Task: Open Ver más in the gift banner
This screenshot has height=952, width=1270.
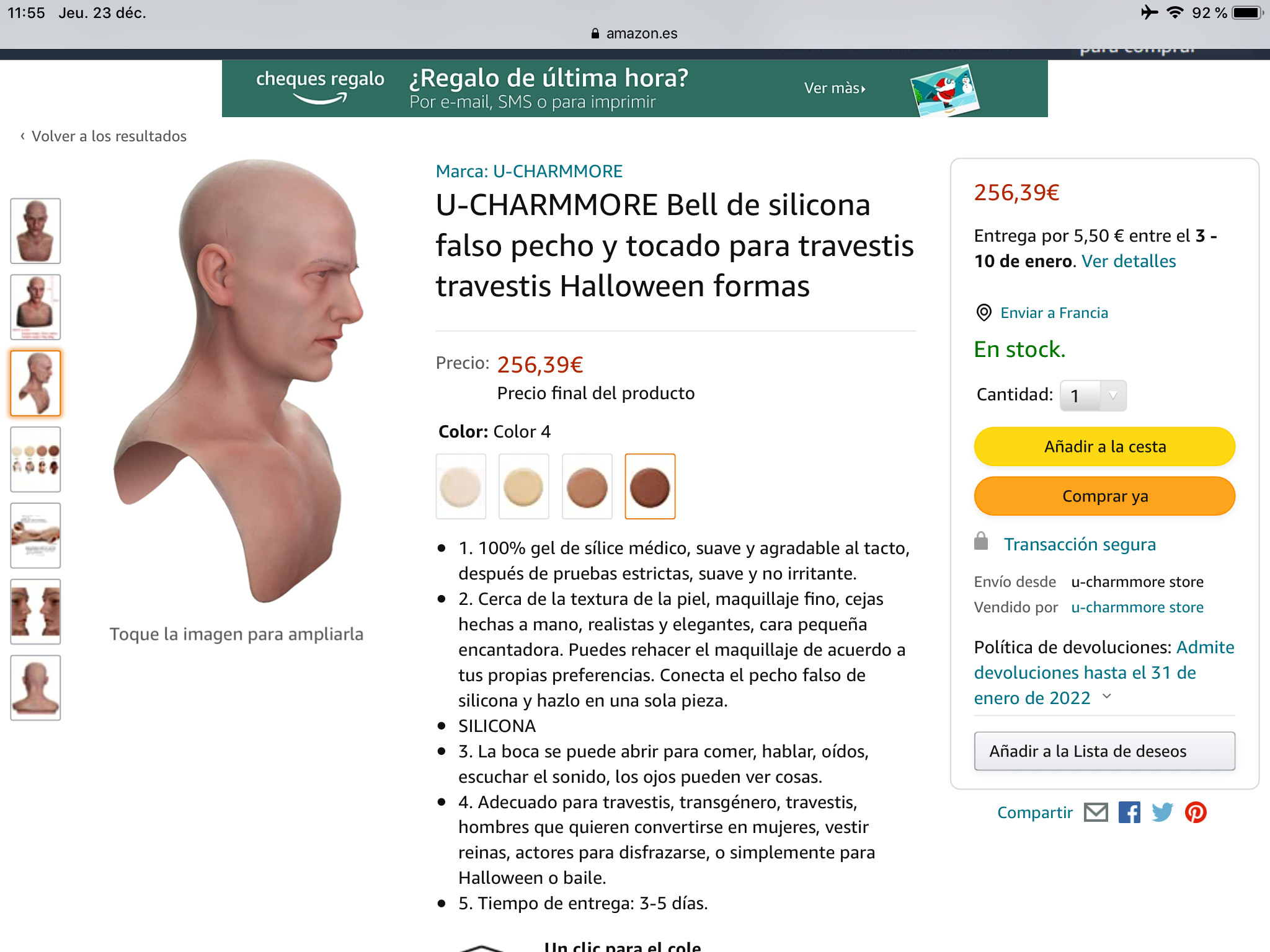Action: tap(834, 88)
